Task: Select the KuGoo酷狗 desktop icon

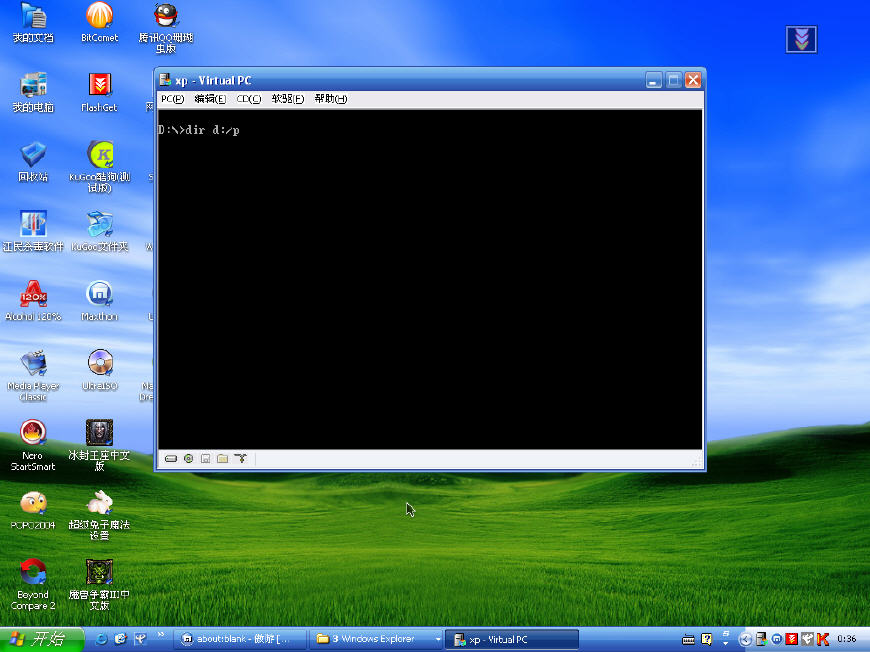Action: click(99, 168)
